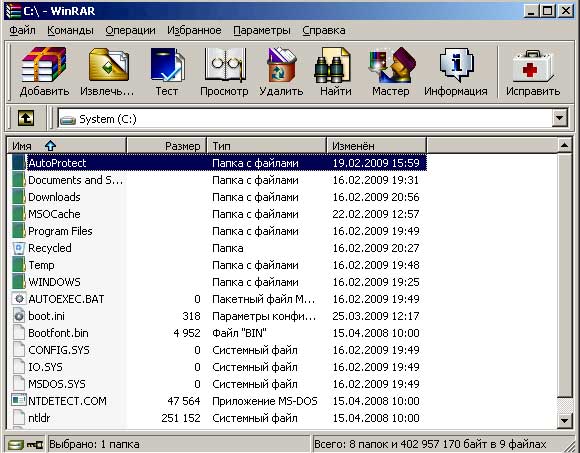
Task: Select the boot.ini file row
Action: [218, 316]
